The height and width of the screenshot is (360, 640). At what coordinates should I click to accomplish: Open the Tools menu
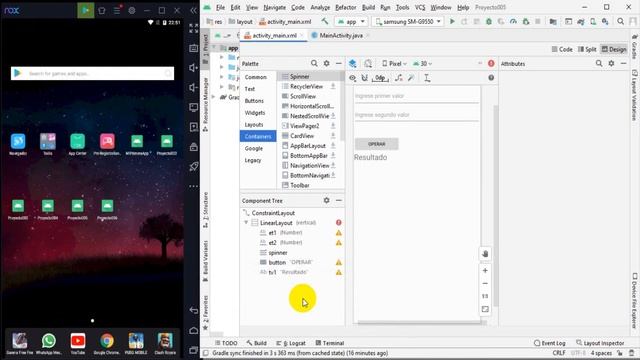coord(402,7)
